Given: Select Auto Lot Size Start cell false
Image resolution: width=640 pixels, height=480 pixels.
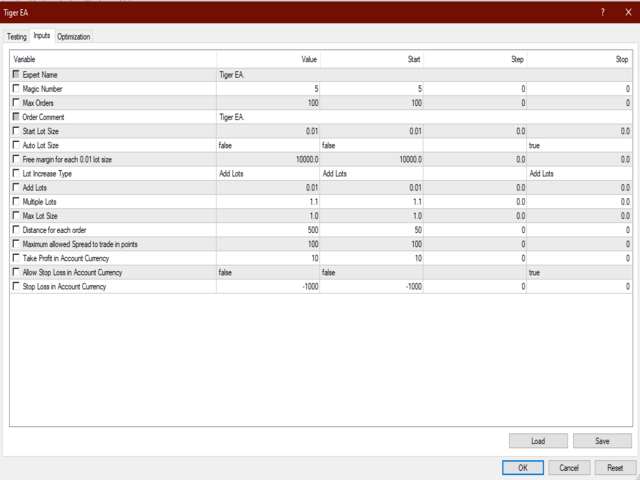Looking at the screenshot, I should (x=371, y=145).
